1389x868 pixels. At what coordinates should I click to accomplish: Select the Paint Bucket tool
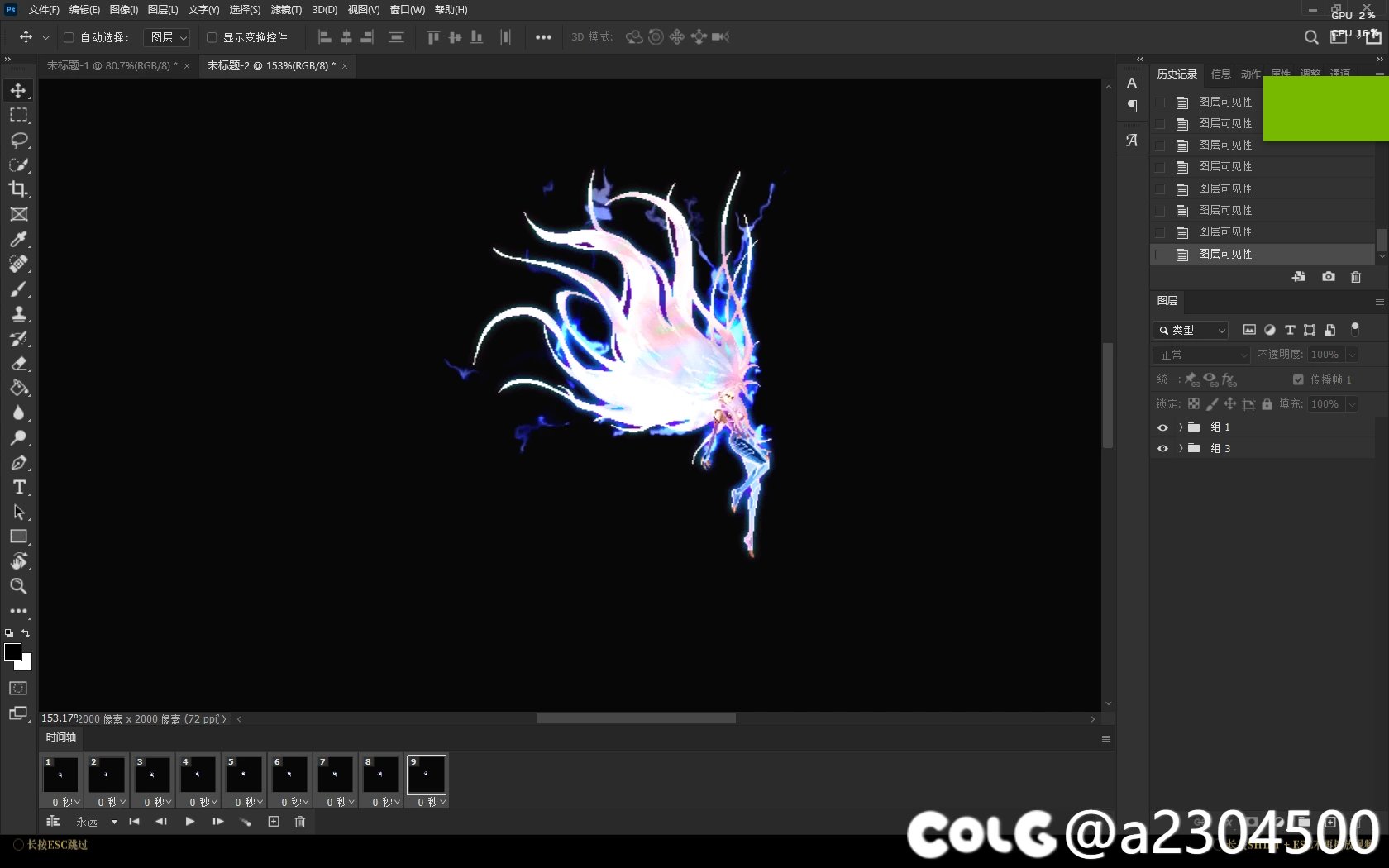18,388
